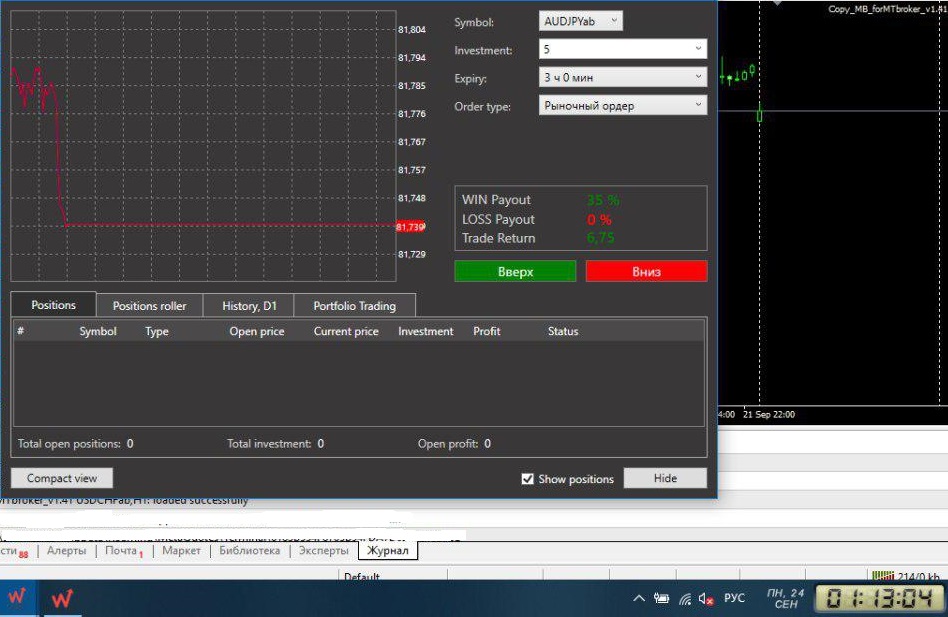This screenshot has width=948, height=617.
Task: Open the network connection tray icon
Action: (685, 599)
